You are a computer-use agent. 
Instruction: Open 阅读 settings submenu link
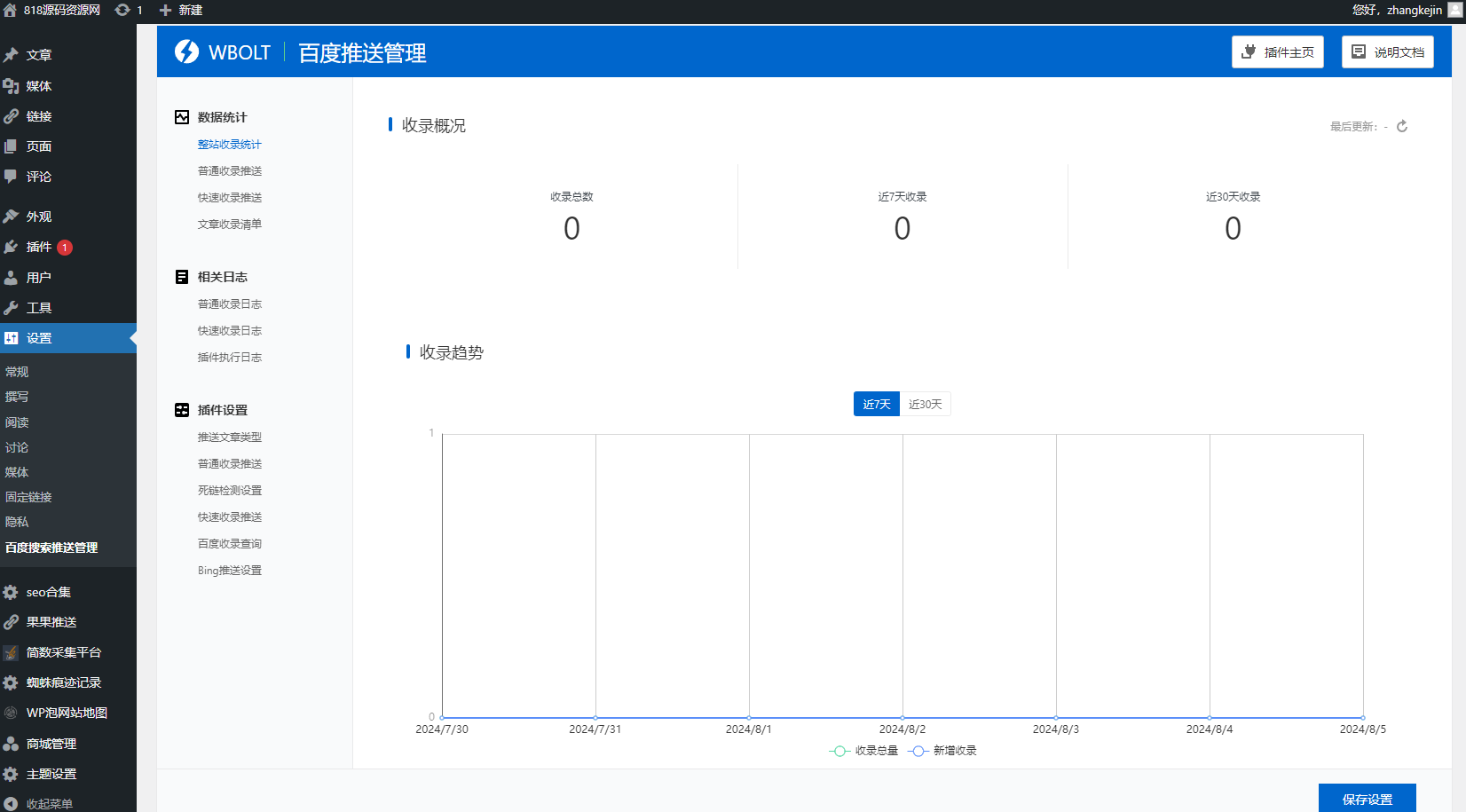17,422
